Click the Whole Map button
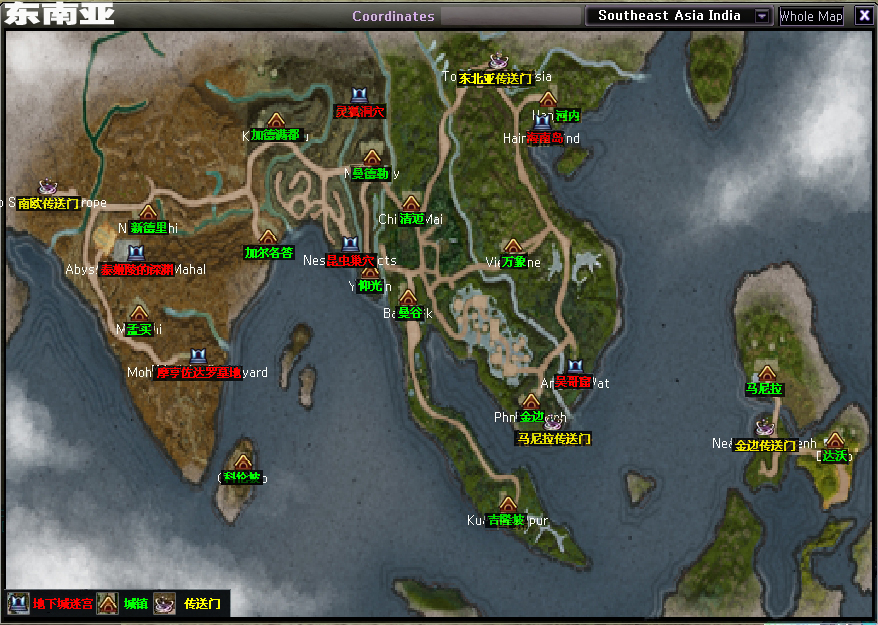The height and width of the screenshot is (625, 878). click(811, 16)
